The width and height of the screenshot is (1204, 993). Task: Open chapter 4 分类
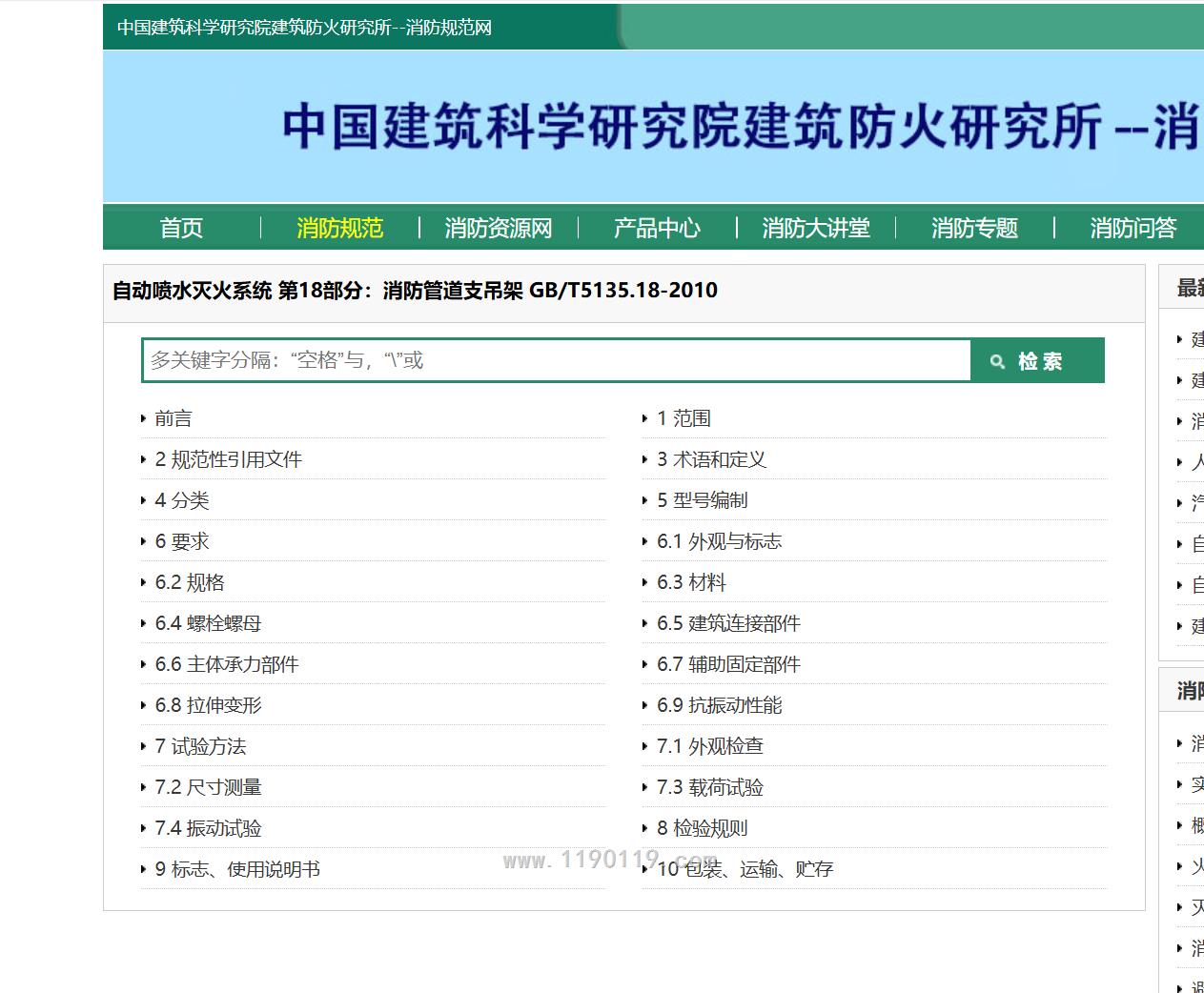pyautogui.click(x=182, y=500)
